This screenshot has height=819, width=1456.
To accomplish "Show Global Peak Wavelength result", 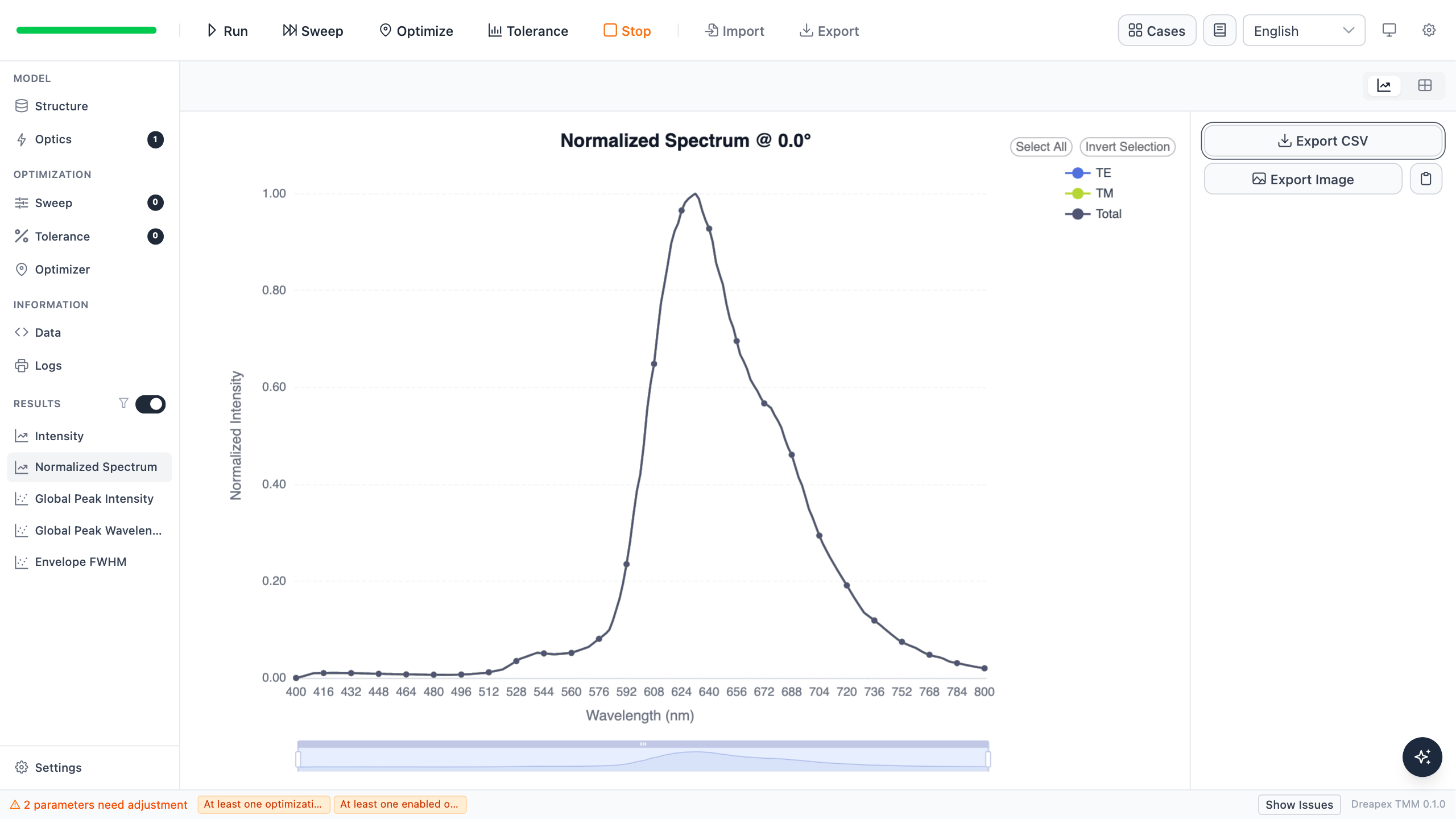I will click(89, 531).
